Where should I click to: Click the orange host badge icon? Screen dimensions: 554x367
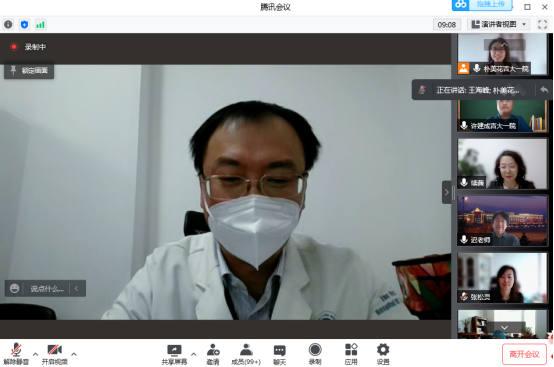(x=463, y=68)
